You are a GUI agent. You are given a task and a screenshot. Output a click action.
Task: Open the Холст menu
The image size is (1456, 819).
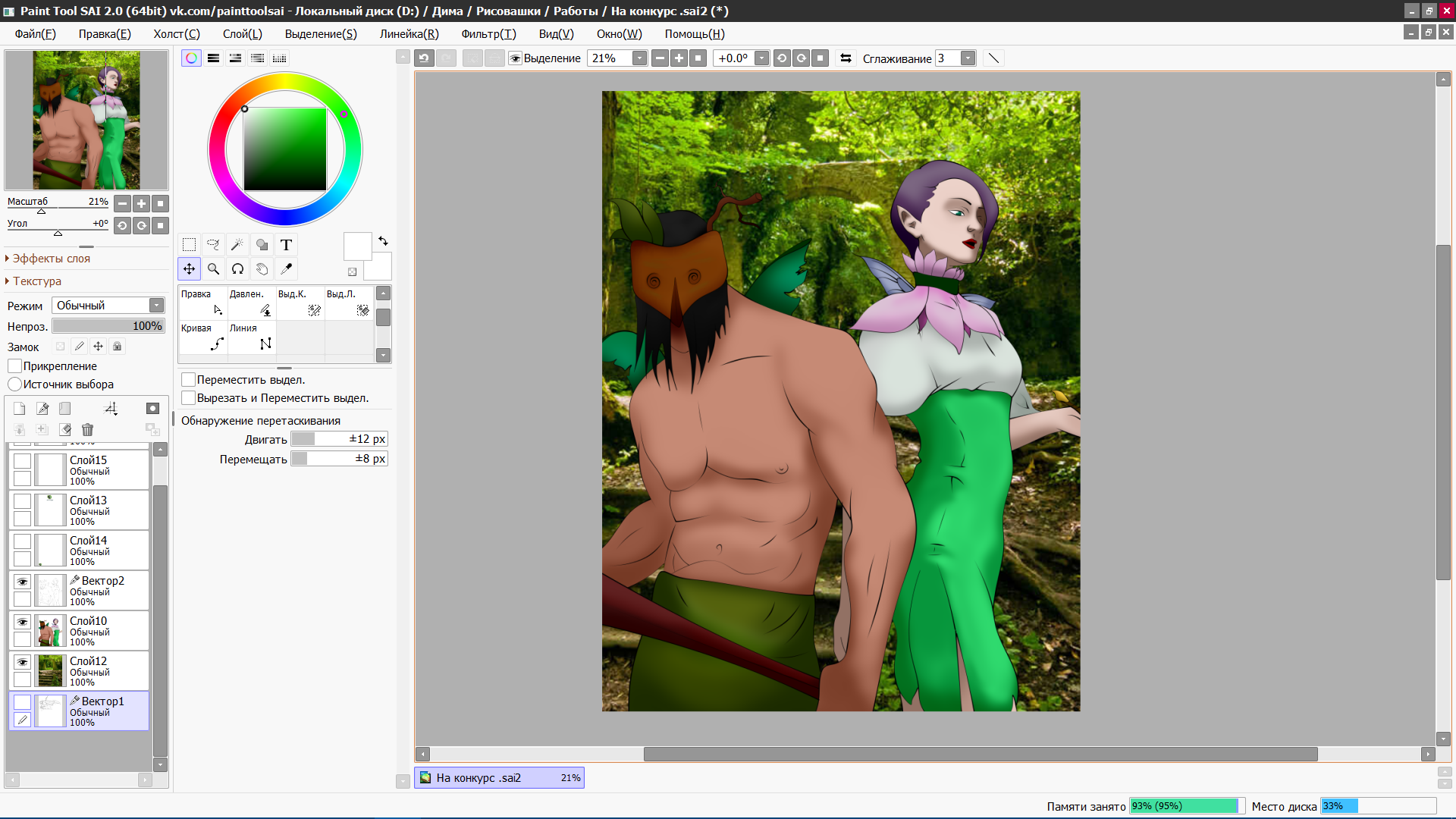click(x=177, y=34)
